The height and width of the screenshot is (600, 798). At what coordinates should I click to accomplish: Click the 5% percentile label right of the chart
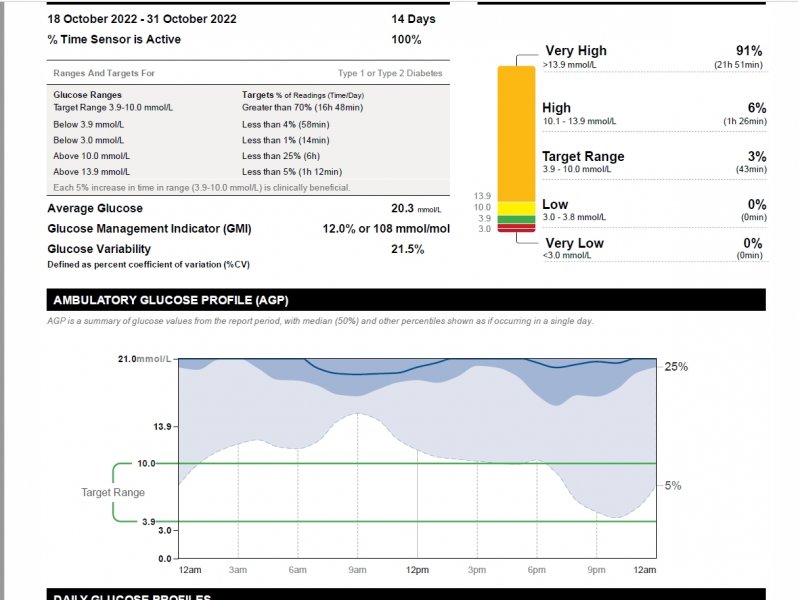[x=673, y=486]
